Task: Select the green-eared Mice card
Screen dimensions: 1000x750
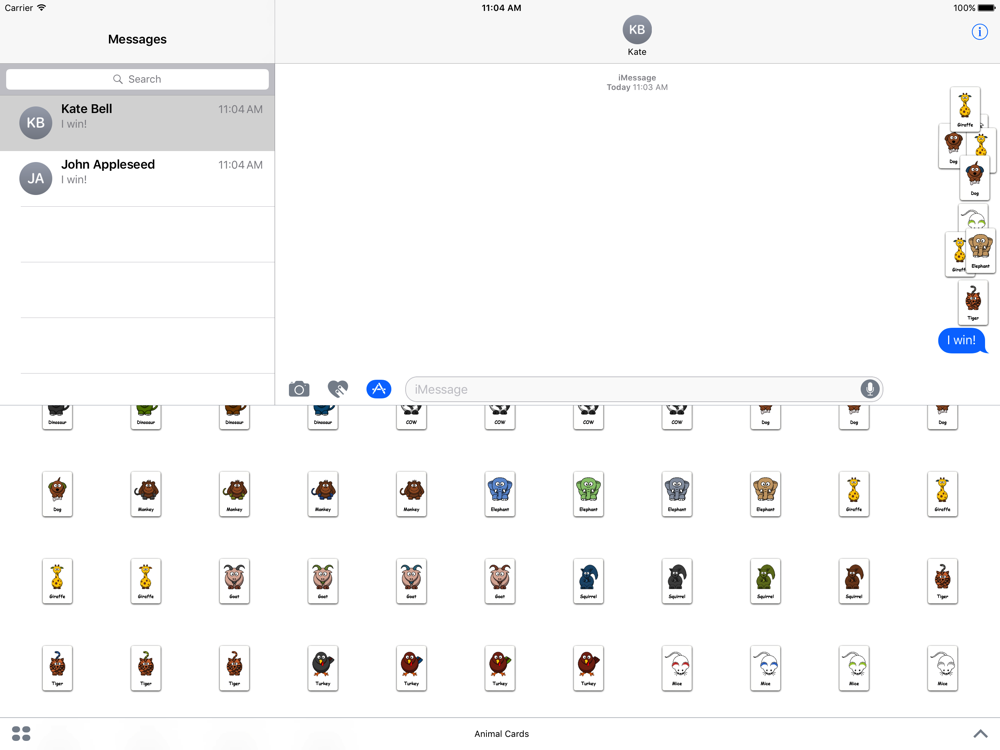Action: [x=854, y=668]
